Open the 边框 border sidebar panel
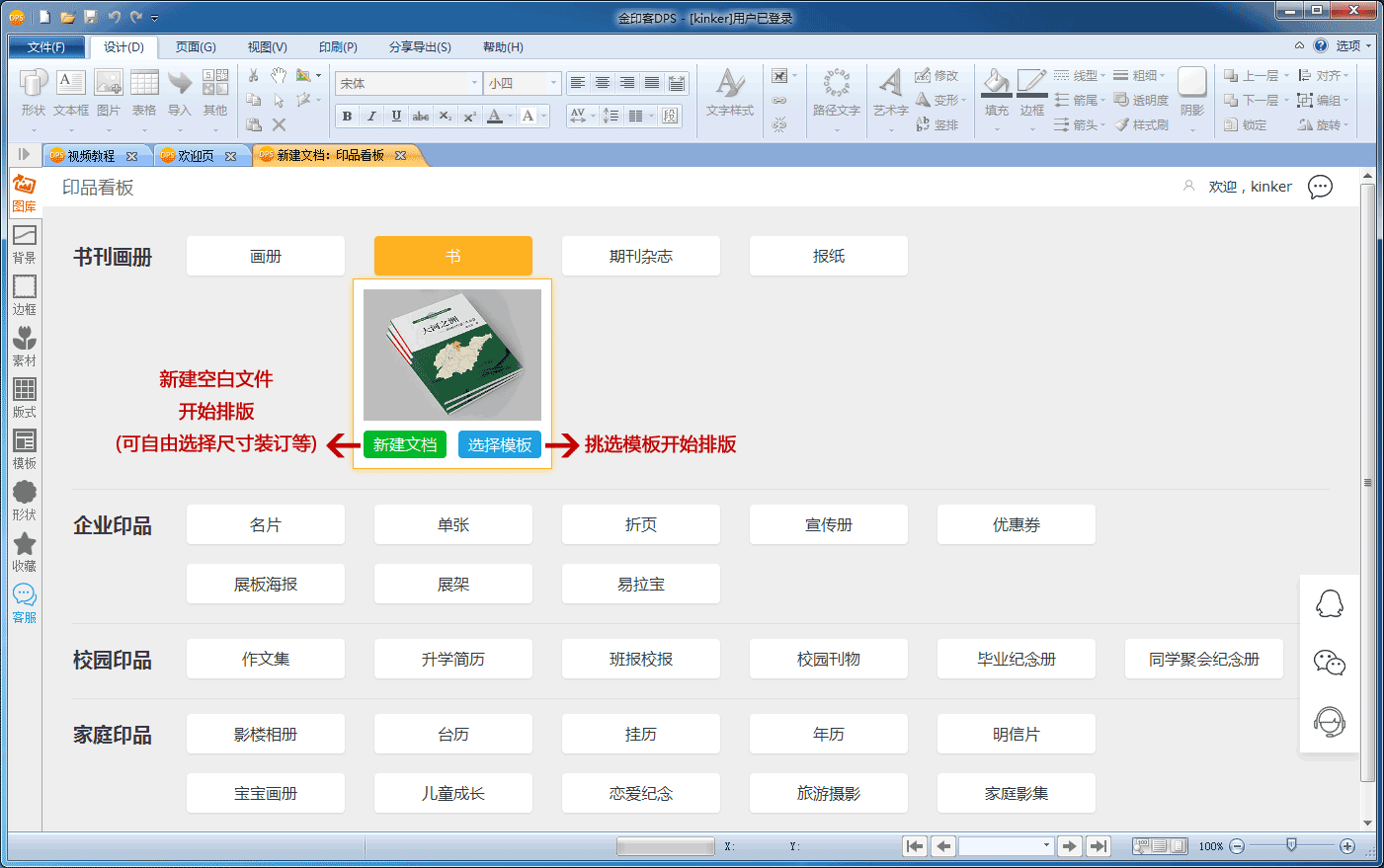Viewport: 1384px width, 868px height. click(25, 294)
